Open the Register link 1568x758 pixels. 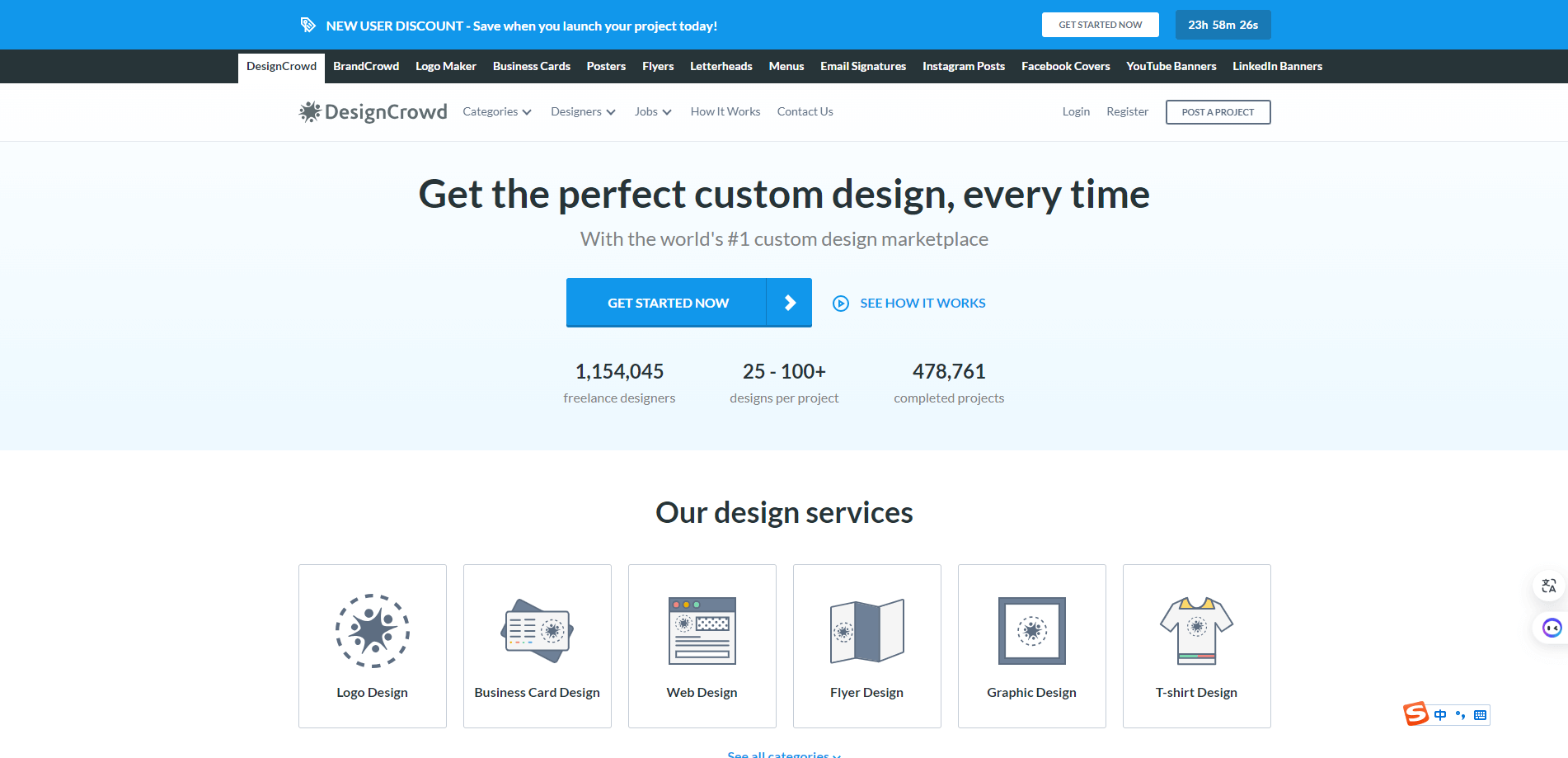point(1127,112)
